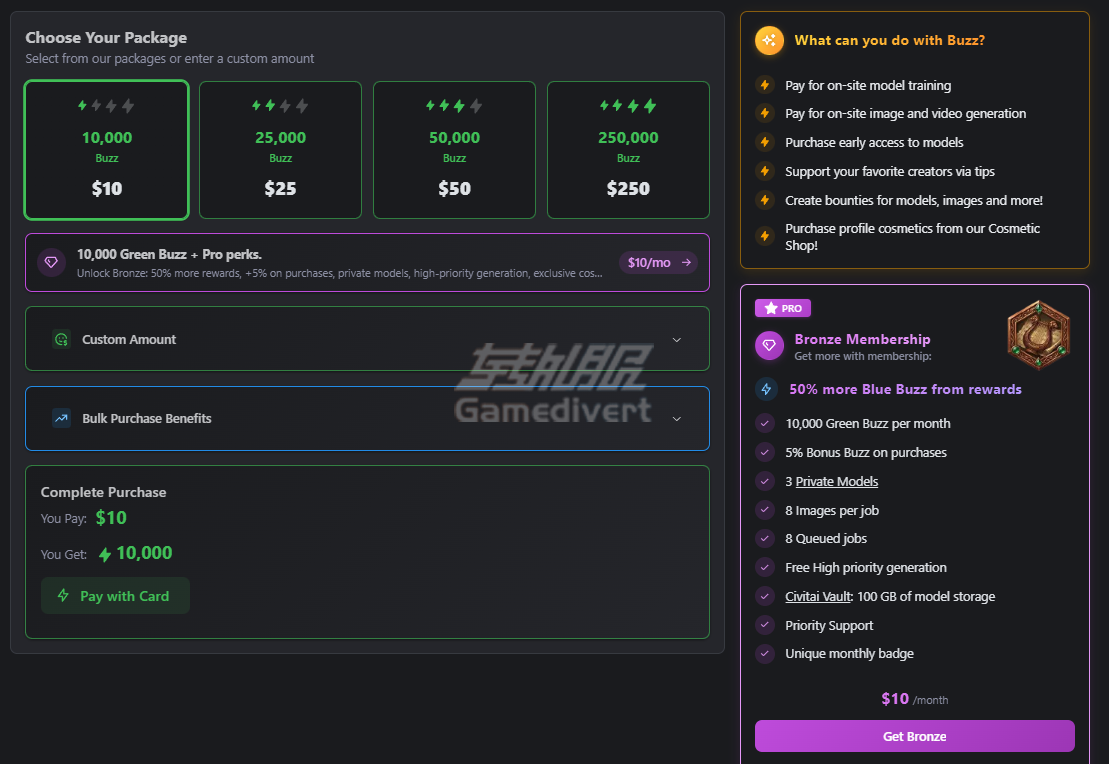Click bolt icon next to Purchase profile cosmetics
Screen dimensions: 1109x764
coord(765,236)
